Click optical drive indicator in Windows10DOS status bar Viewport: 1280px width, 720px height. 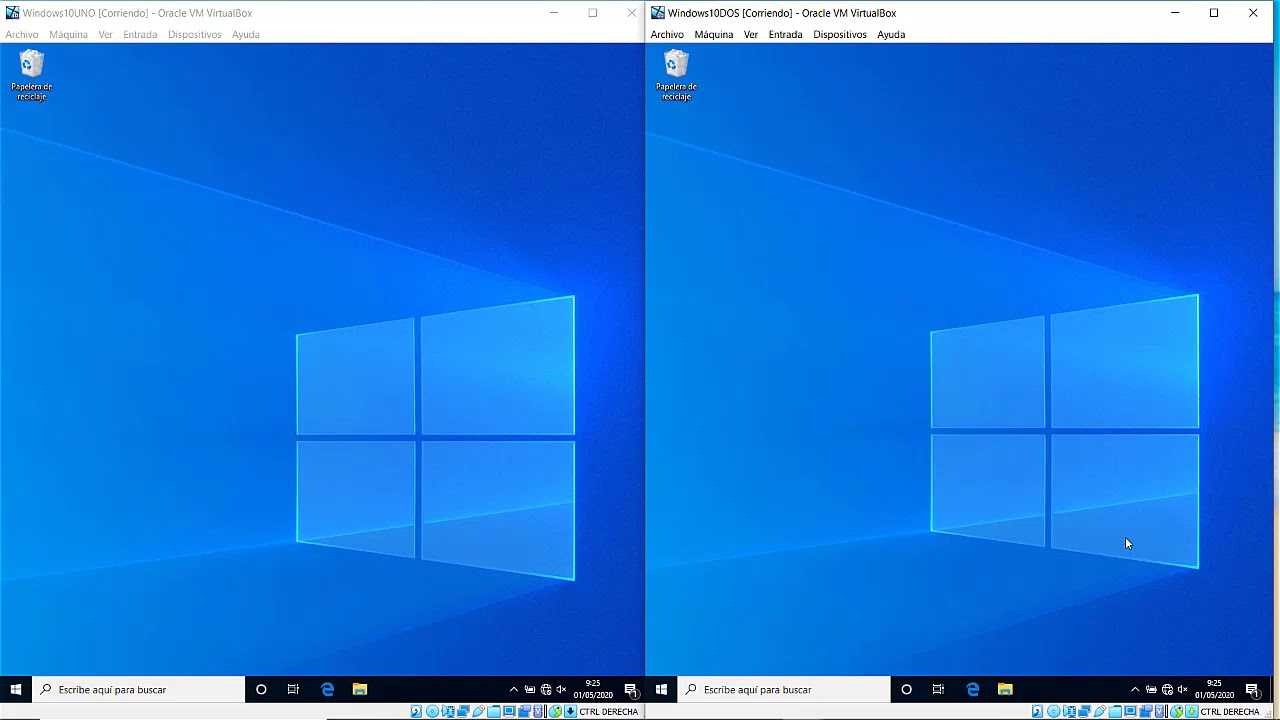pyautogui.click(x=1054, y=711)
